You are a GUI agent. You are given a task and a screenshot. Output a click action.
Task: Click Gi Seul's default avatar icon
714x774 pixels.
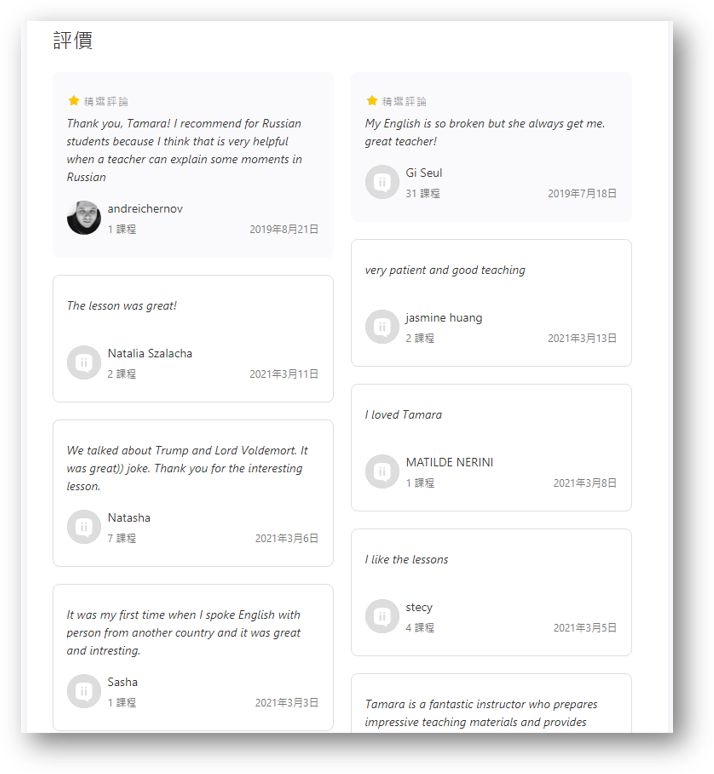point(382,182)
